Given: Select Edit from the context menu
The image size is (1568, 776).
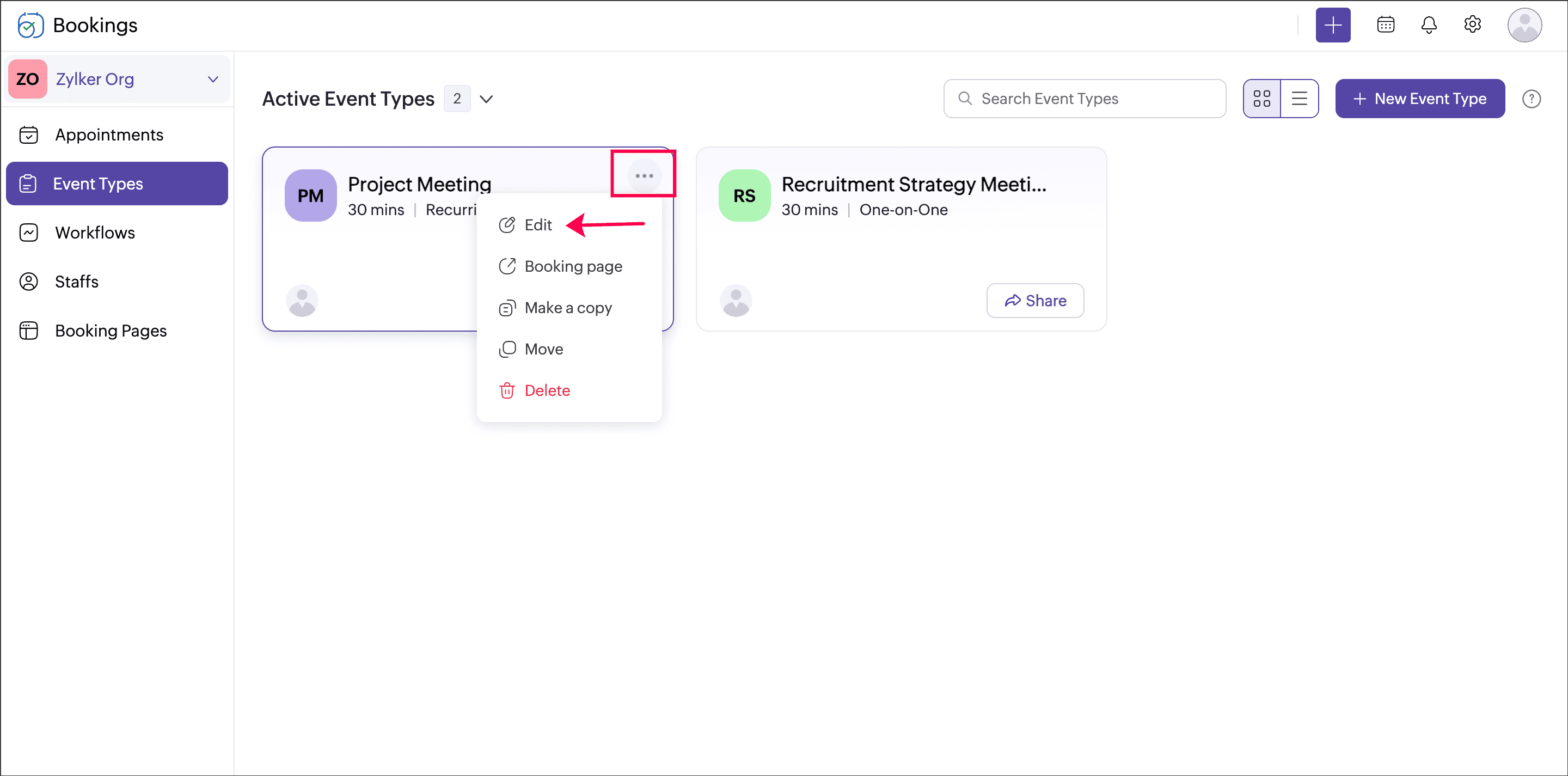Looking at the screenshot, I should point(537,225).
